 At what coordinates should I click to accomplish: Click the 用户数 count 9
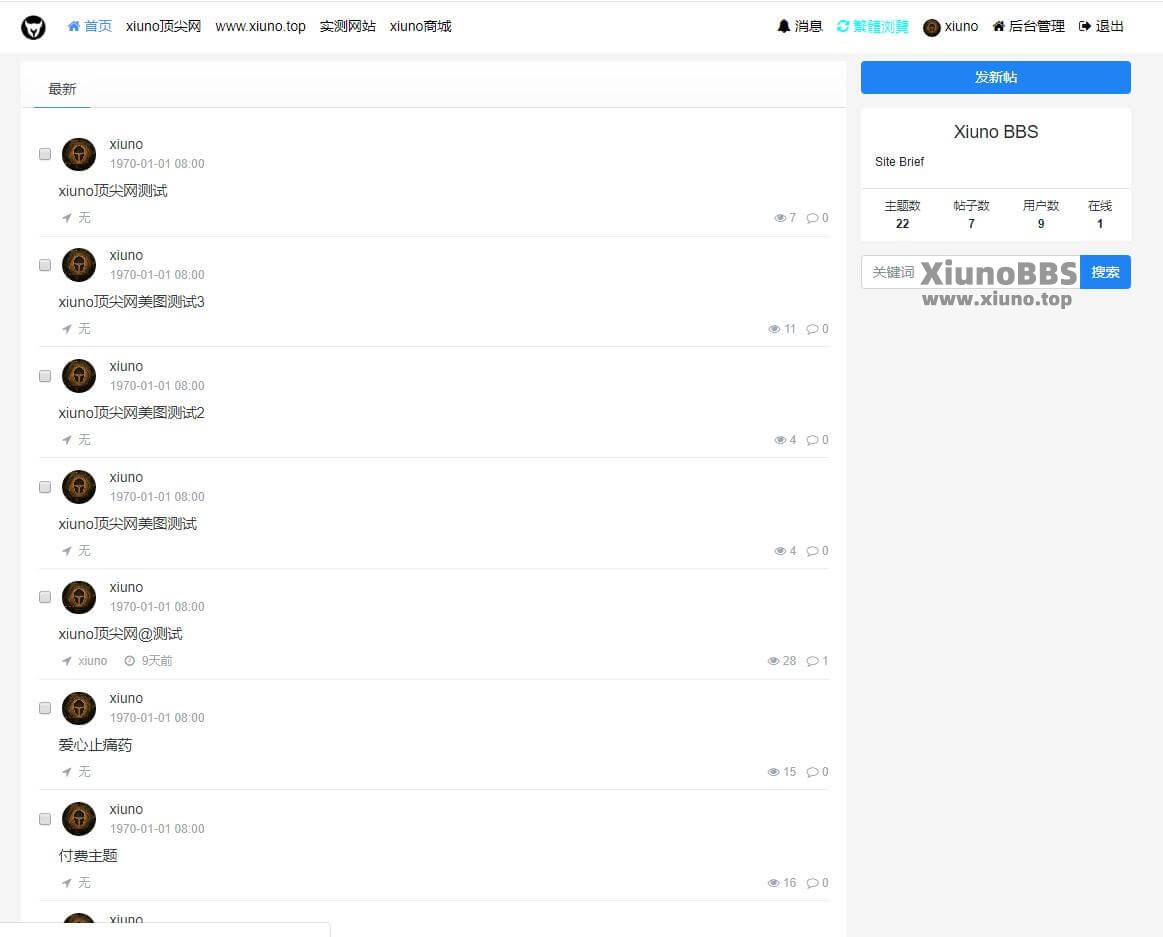[x=1041, y=224]
